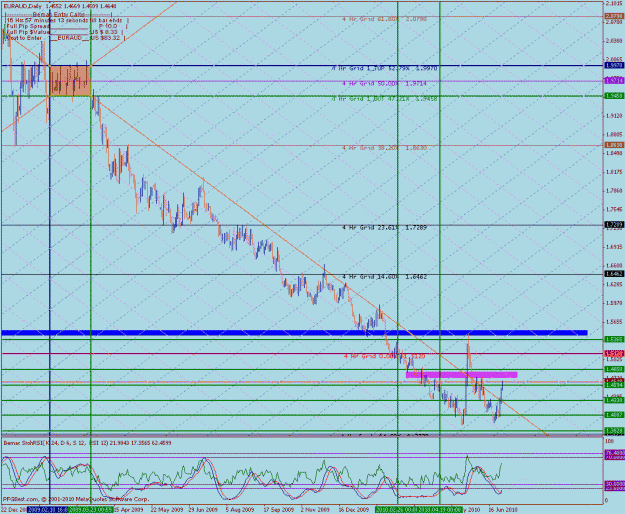Click the bar-end countdown timer text
Image resolution: width=625 pixels, height=514 pixels.
click(67, 20)
